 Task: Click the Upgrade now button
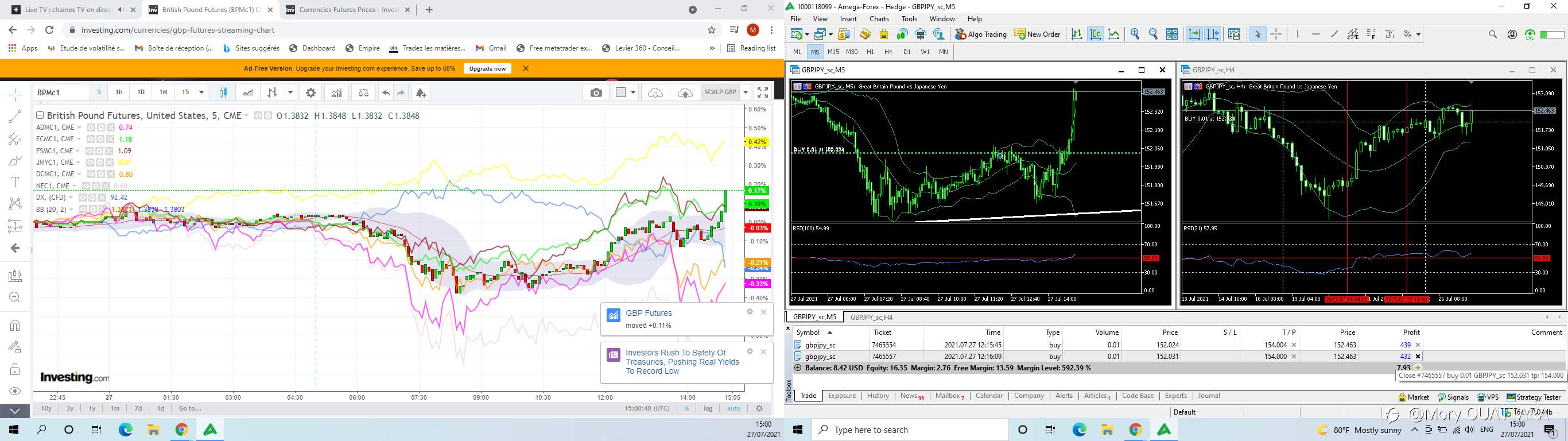[x=488, y=68]
